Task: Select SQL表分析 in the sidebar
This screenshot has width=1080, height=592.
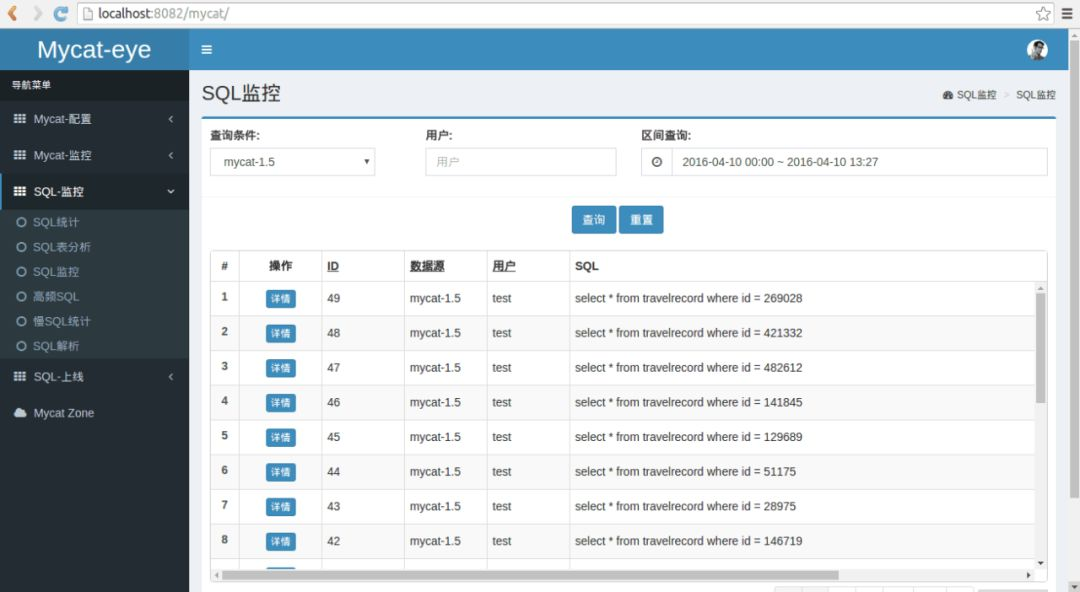Action: coord(61,247)
